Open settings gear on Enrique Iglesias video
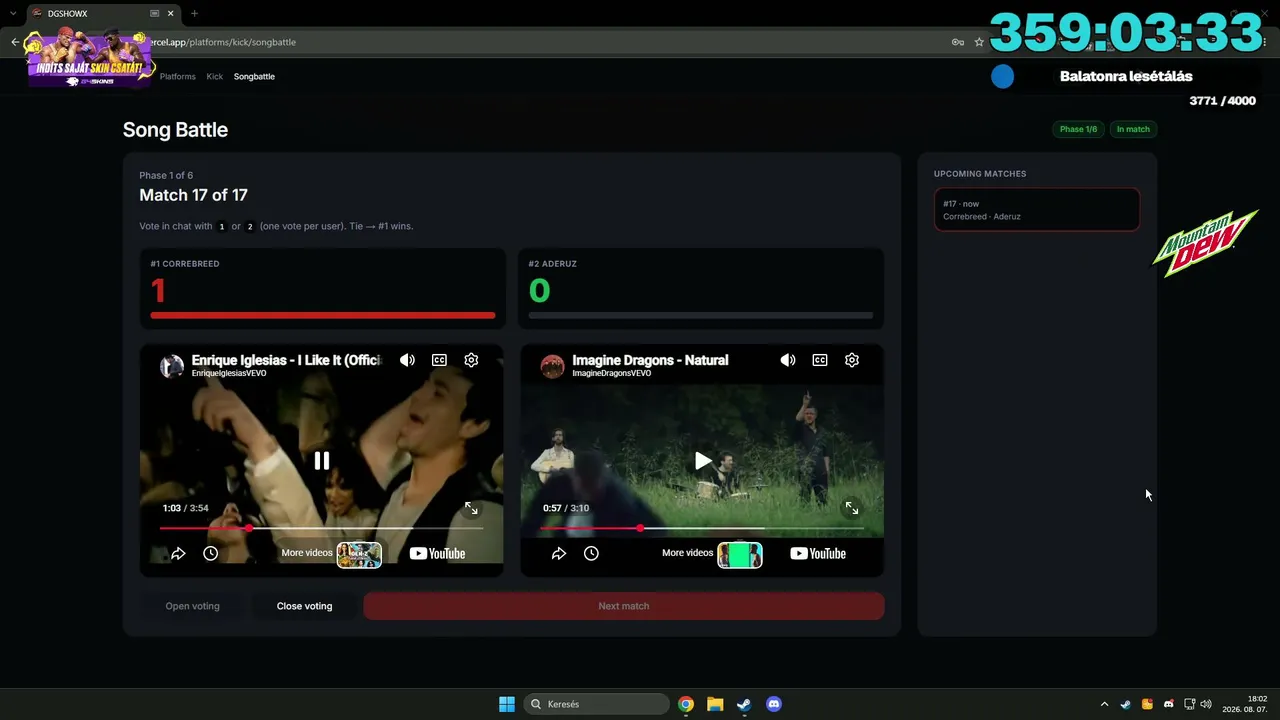Screen dimensions: 1280x720 [471, 360]
